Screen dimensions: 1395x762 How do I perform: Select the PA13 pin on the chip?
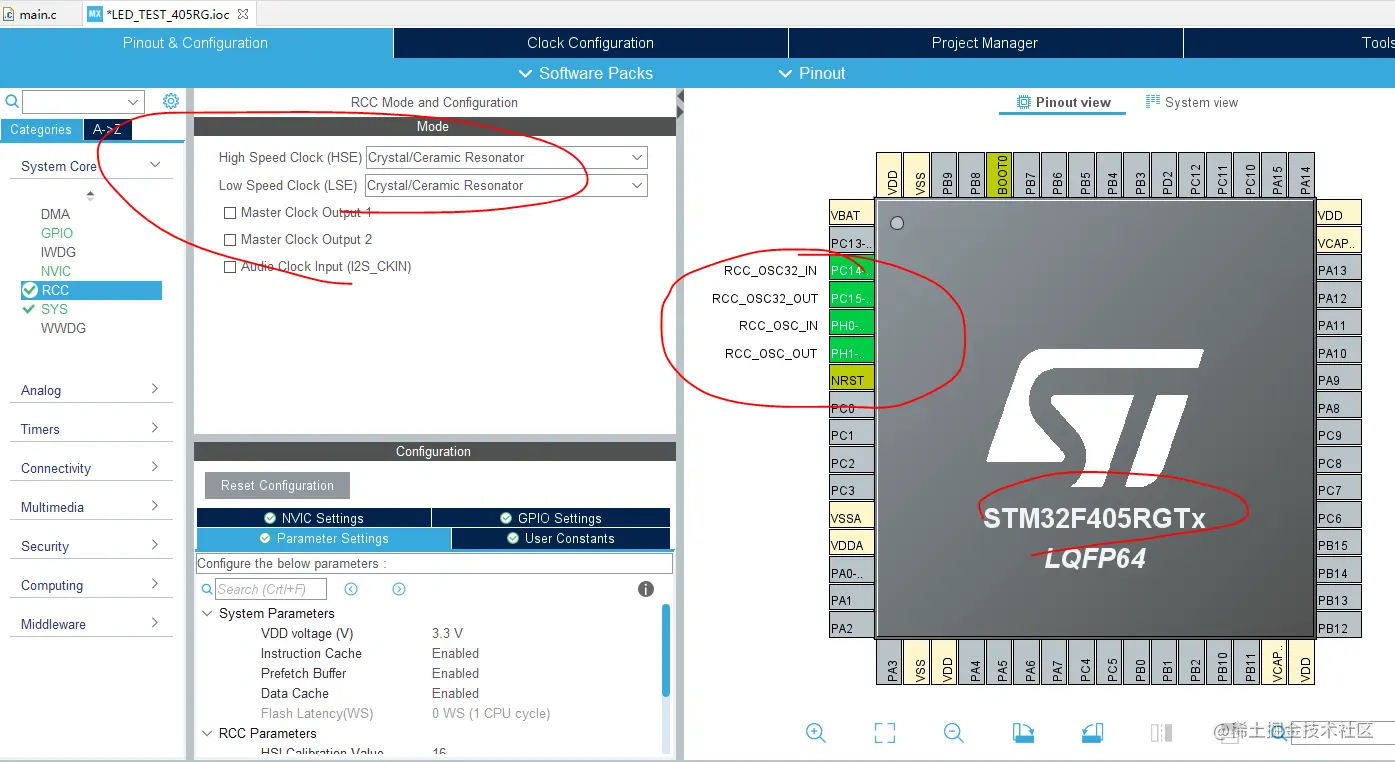click(x=1338, y=270)
